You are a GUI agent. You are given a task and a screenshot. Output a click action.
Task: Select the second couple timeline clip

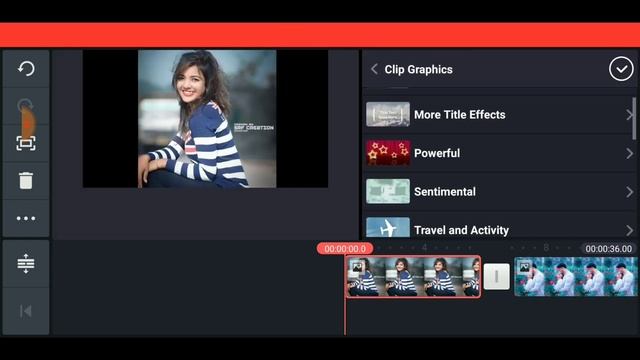coord(576,276)
